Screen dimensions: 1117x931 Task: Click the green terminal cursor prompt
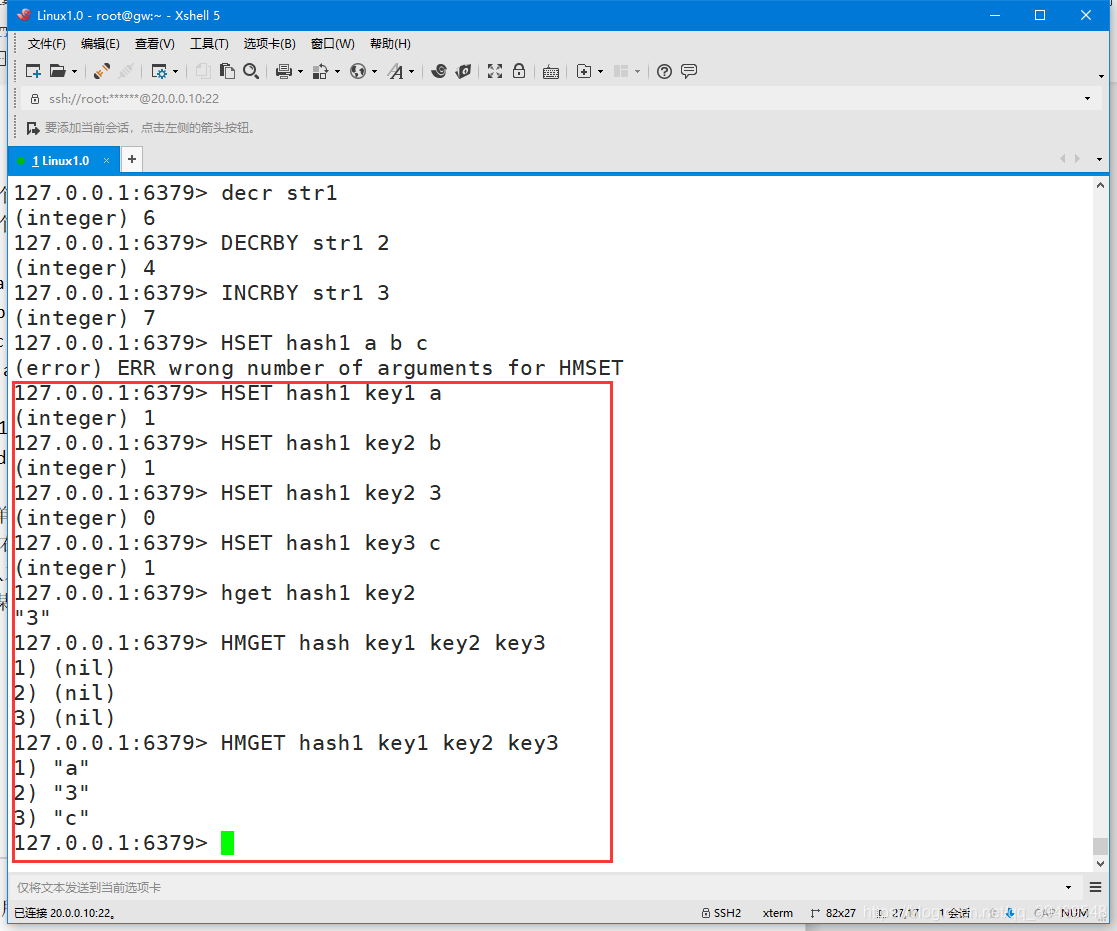[x=227, y=843]
